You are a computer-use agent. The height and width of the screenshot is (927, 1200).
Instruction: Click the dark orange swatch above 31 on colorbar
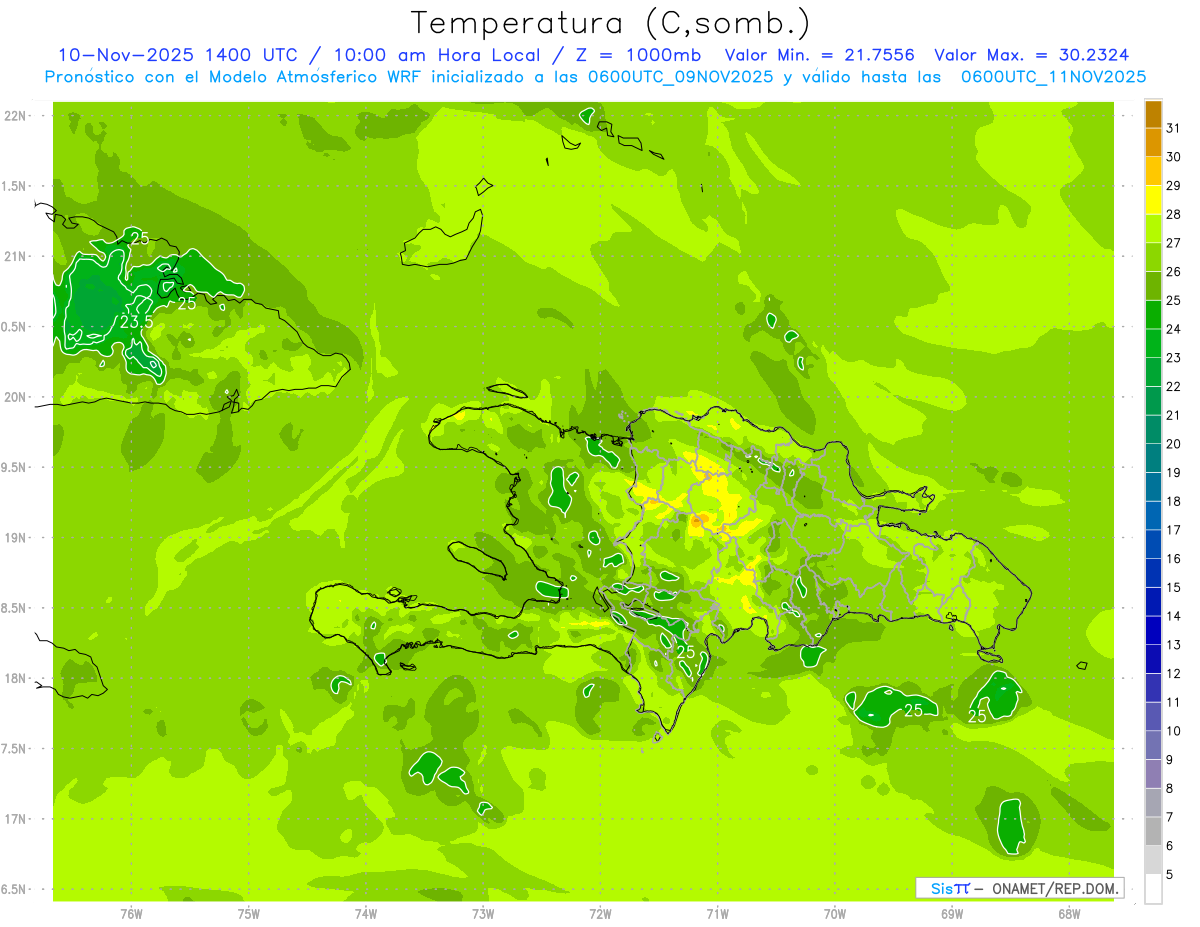tap(1153, 113)
